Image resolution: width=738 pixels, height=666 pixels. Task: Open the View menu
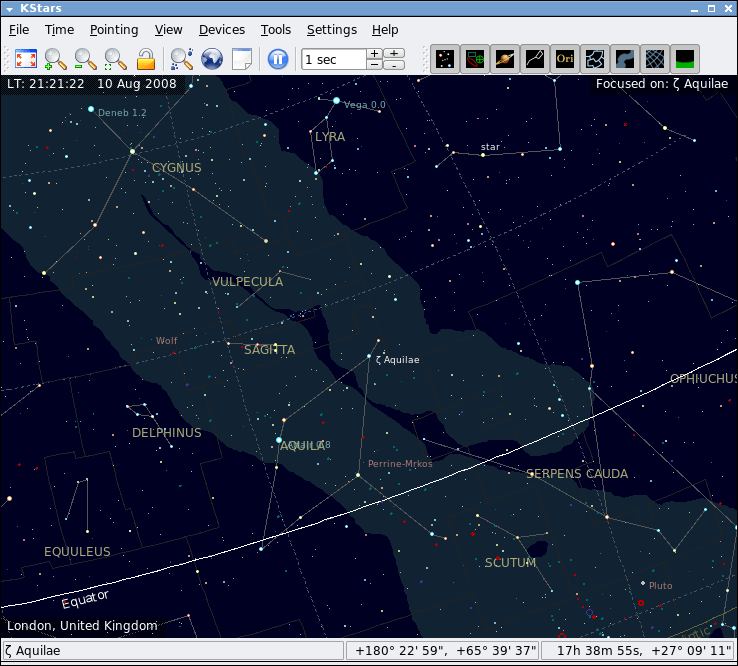(168, 30)
